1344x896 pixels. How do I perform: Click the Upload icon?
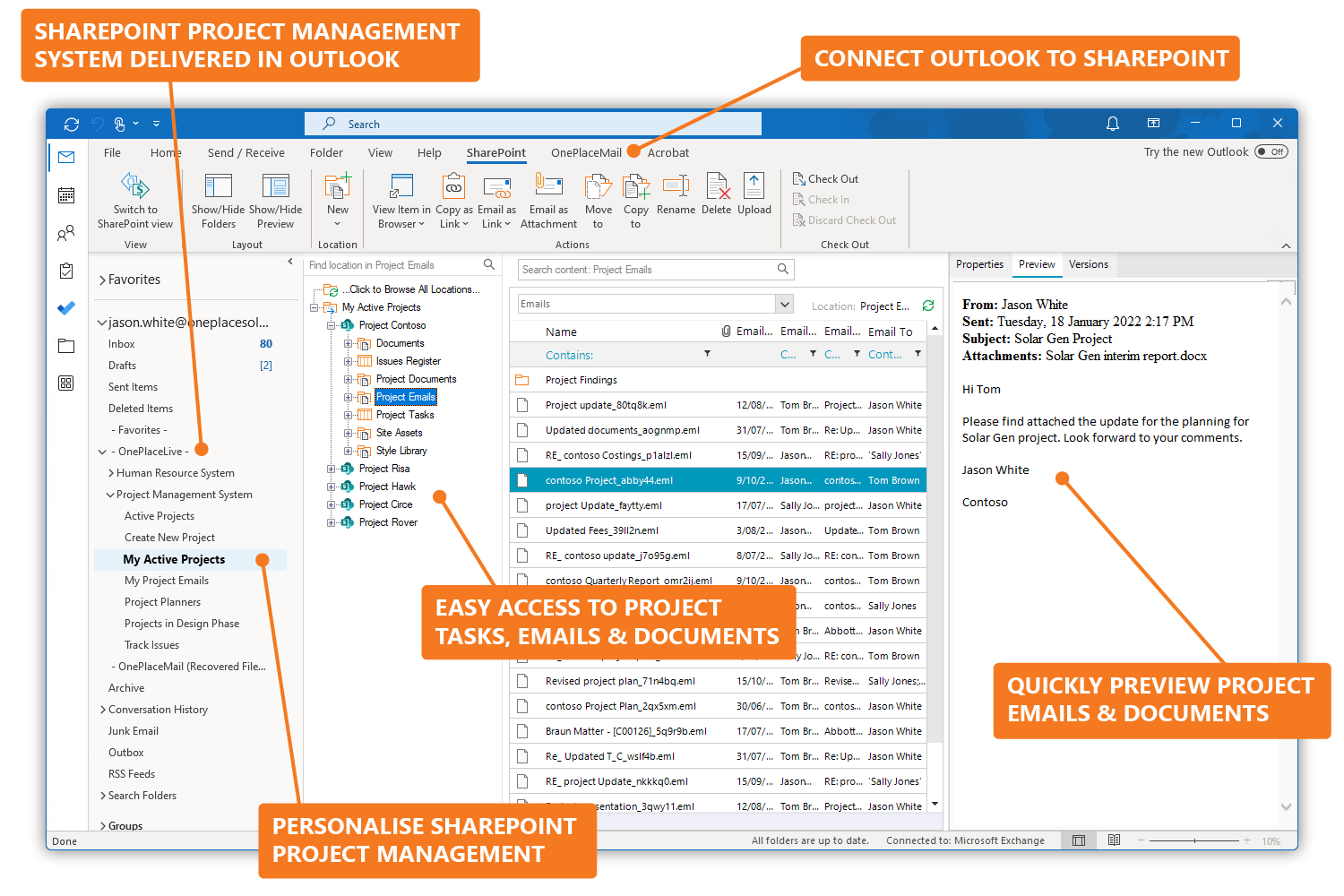pos(754,186)
